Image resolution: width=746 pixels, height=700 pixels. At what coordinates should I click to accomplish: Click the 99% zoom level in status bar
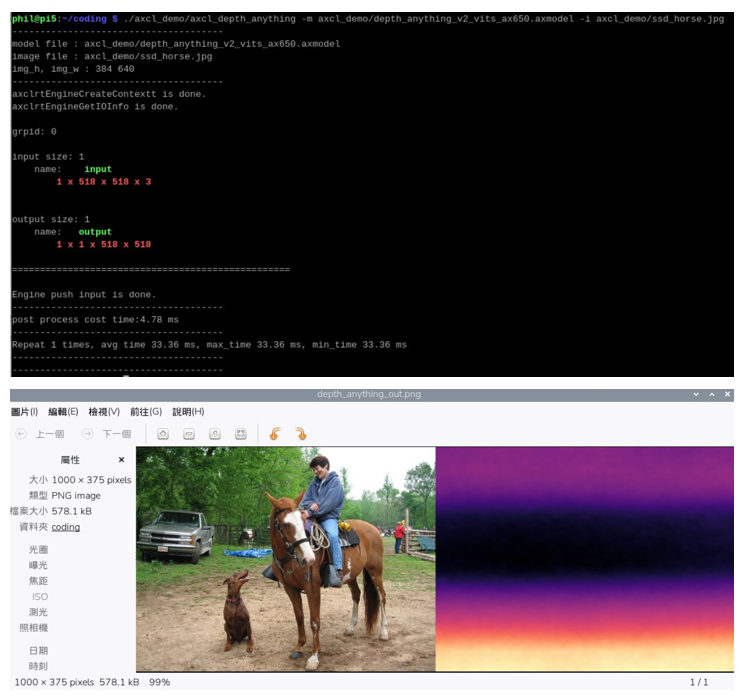click(159, 682)
